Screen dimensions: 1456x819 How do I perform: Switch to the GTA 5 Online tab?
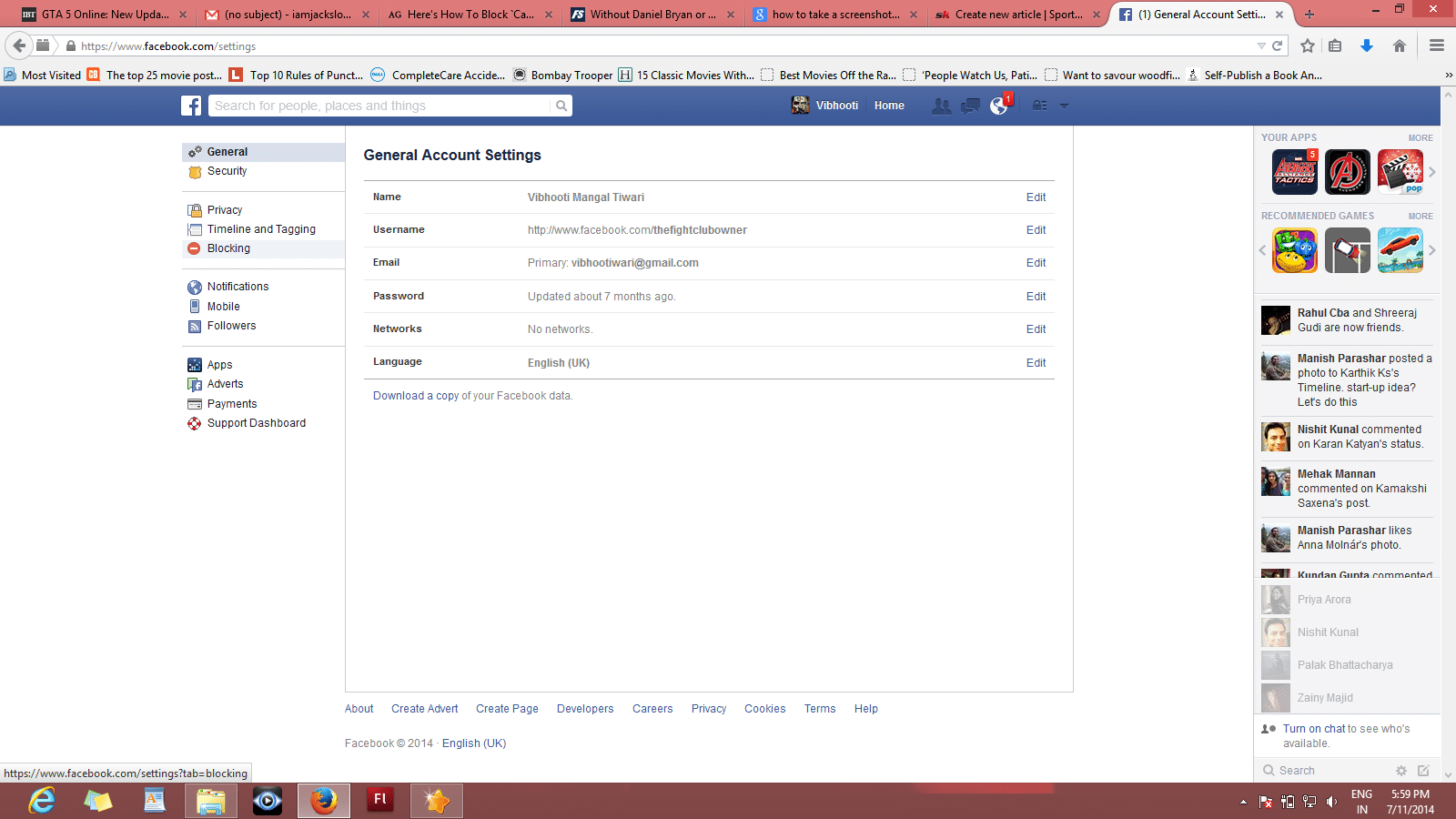(x=104, y=15)
